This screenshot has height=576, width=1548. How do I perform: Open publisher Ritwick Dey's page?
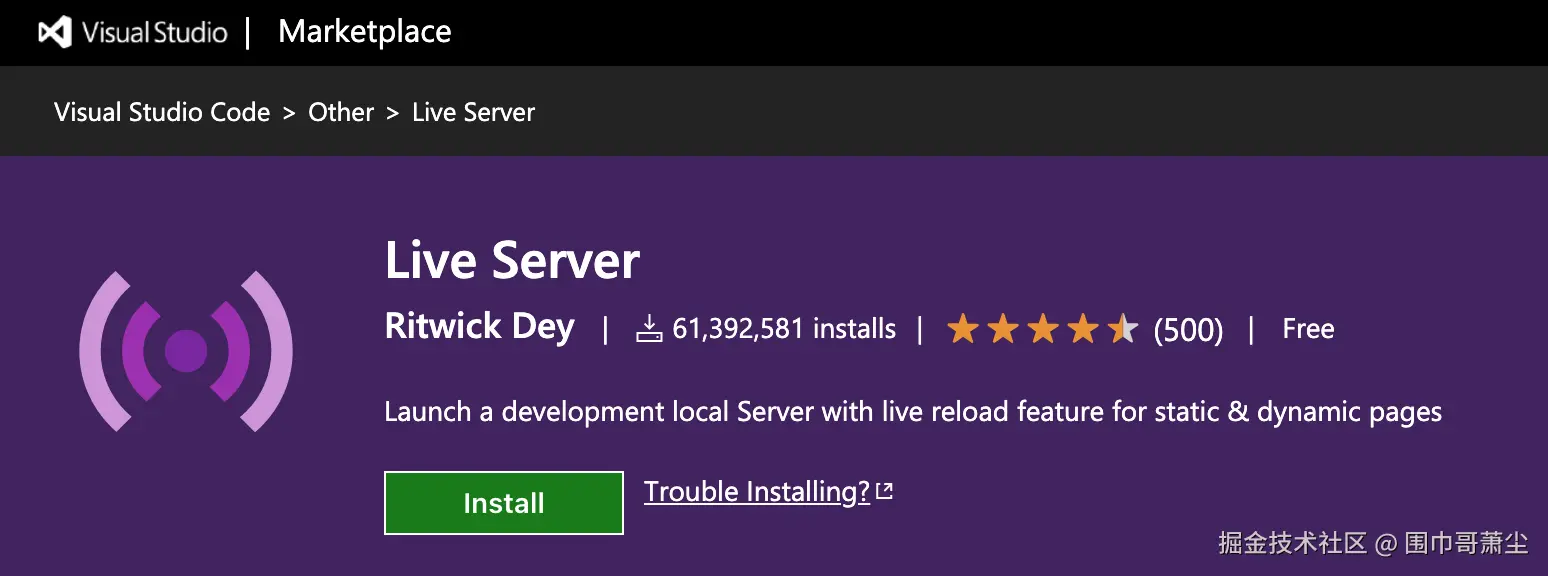[480, 327]
